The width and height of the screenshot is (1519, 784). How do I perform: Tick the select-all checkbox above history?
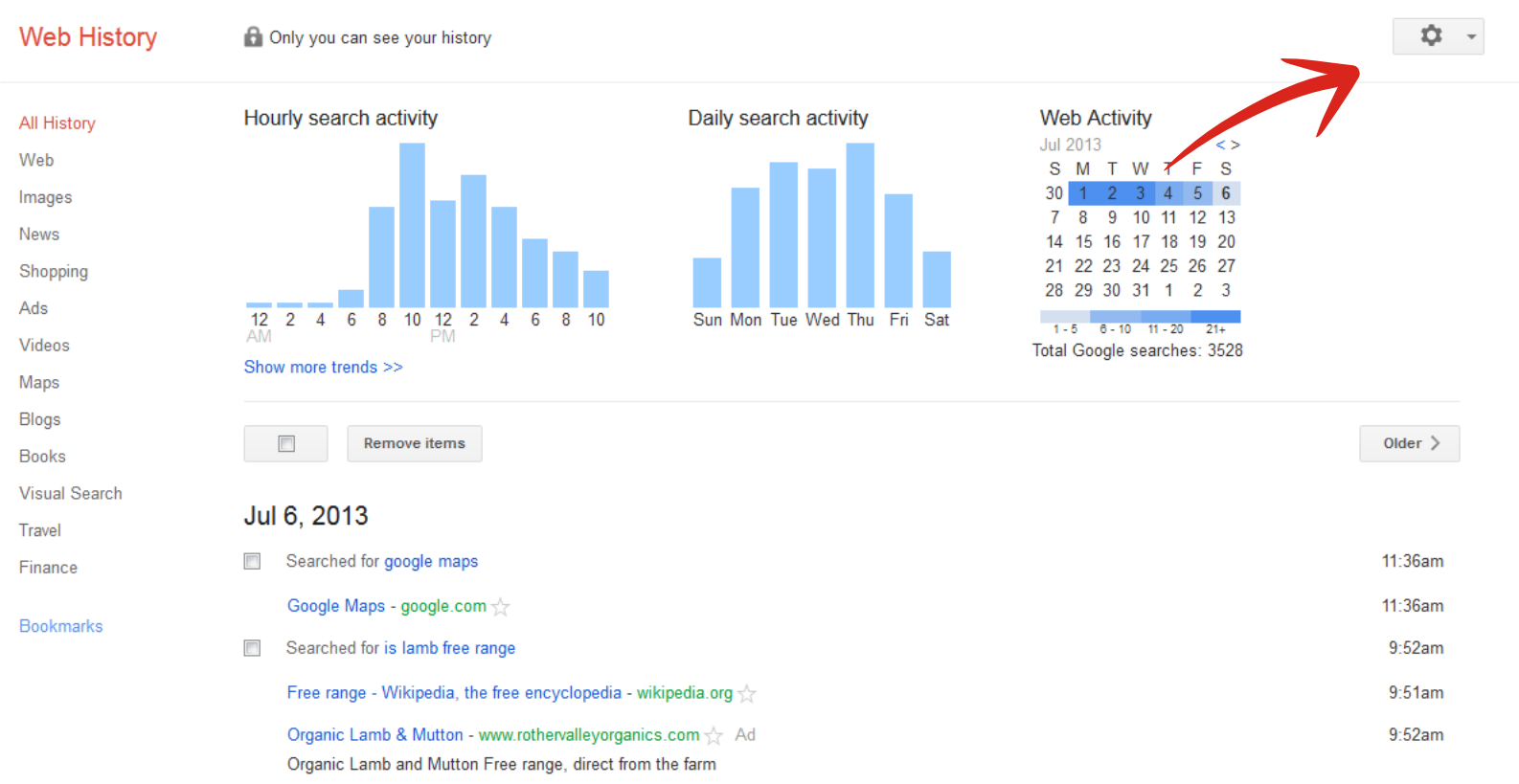click(x=286, y=444)
